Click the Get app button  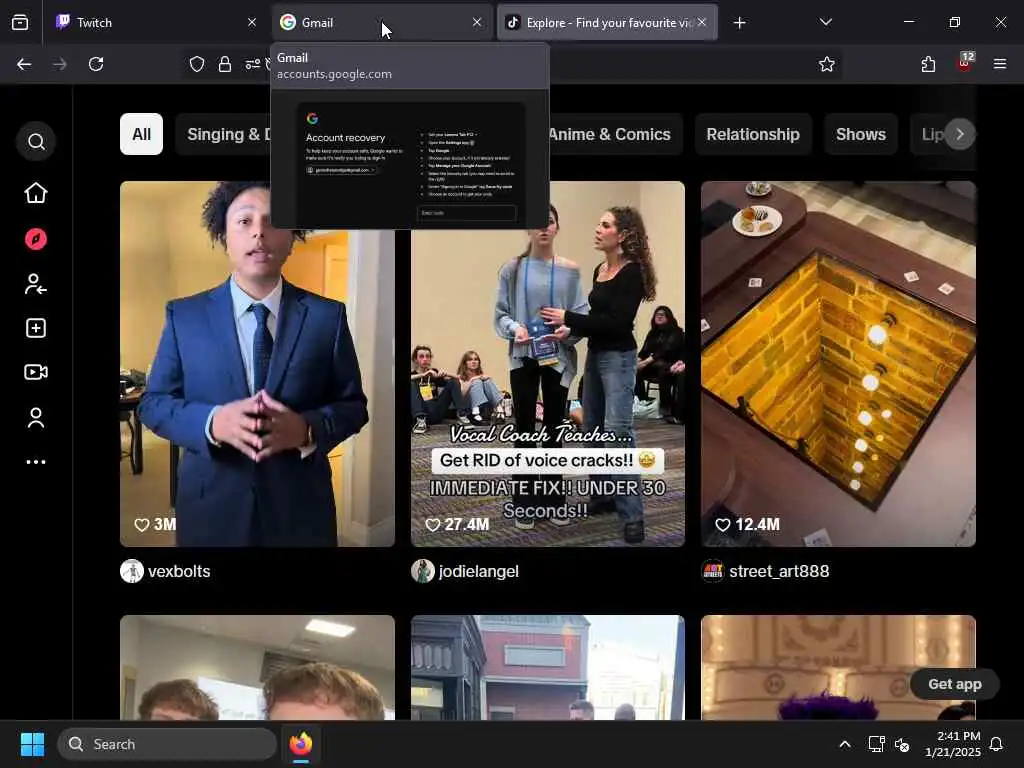tap(955, 684)
